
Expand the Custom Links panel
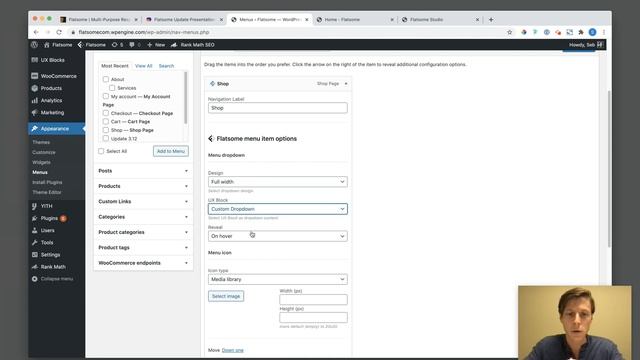pos(143,202)
